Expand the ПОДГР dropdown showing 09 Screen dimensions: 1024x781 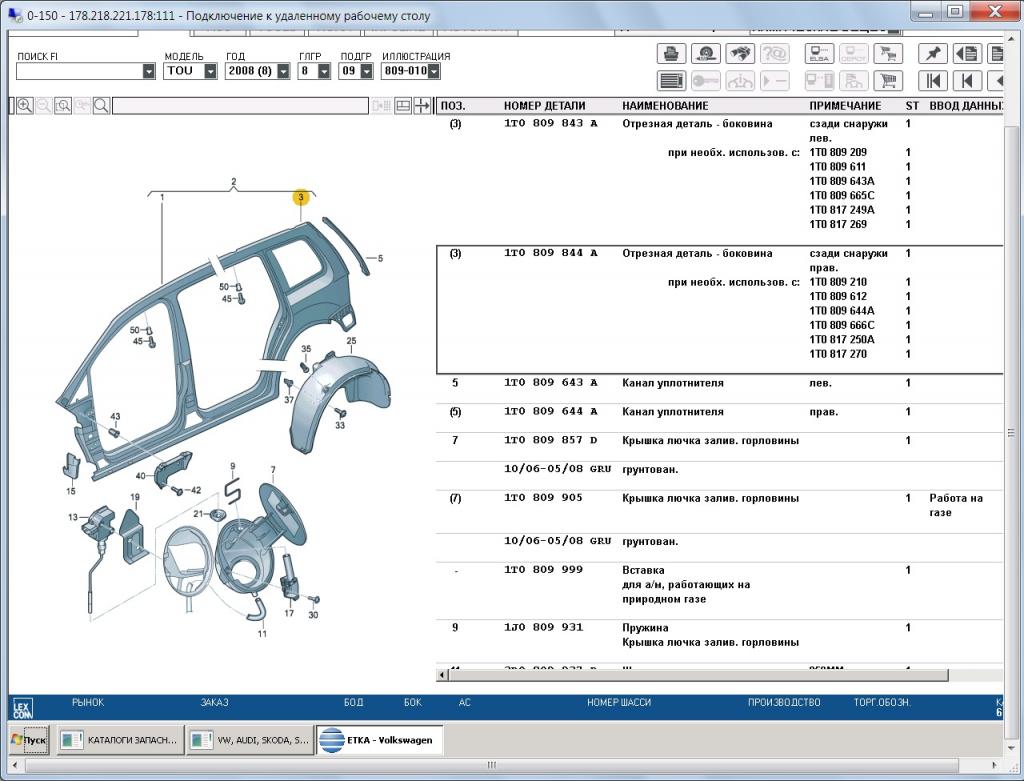366,71
